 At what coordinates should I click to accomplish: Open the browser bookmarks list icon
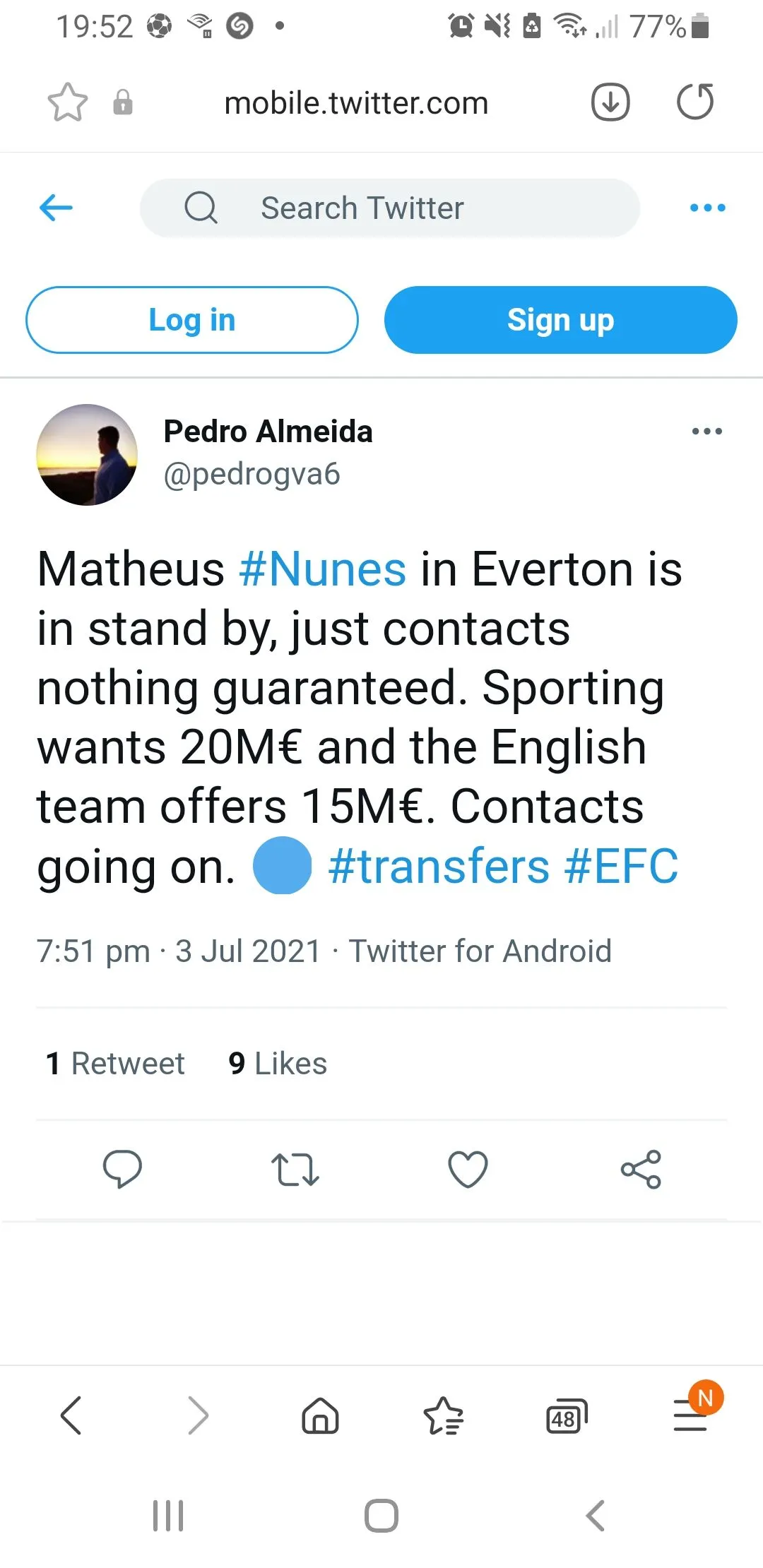coord(444,1415)
